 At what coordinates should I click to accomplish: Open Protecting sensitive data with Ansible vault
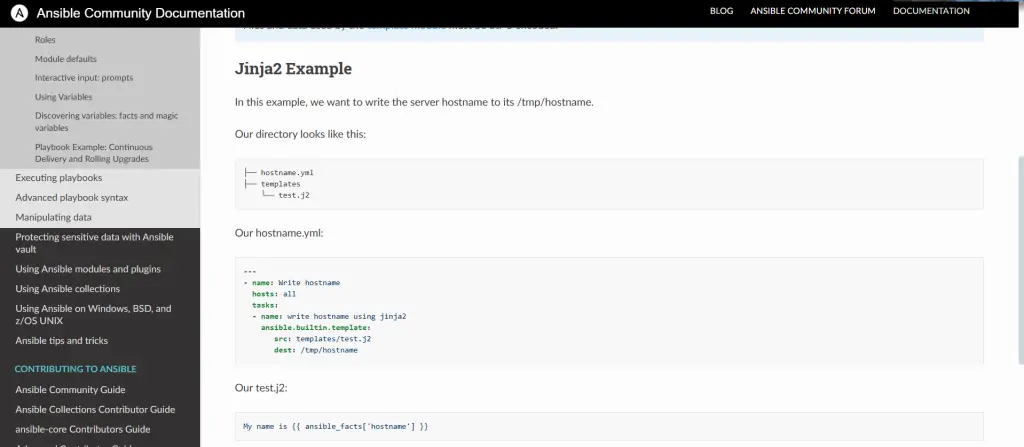[x=95, y=243]
